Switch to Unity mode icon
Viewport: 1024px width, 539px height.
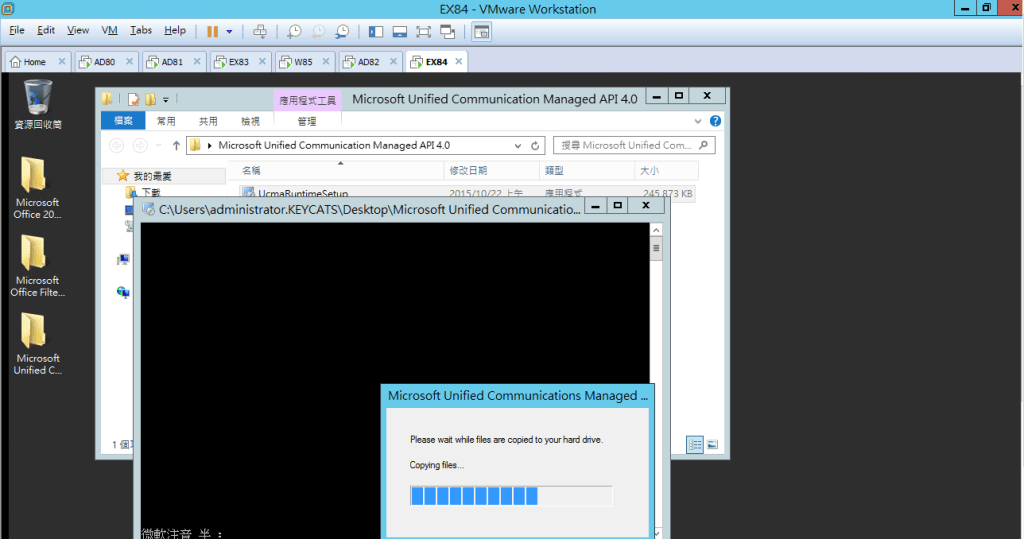click(x=448, y=31)
